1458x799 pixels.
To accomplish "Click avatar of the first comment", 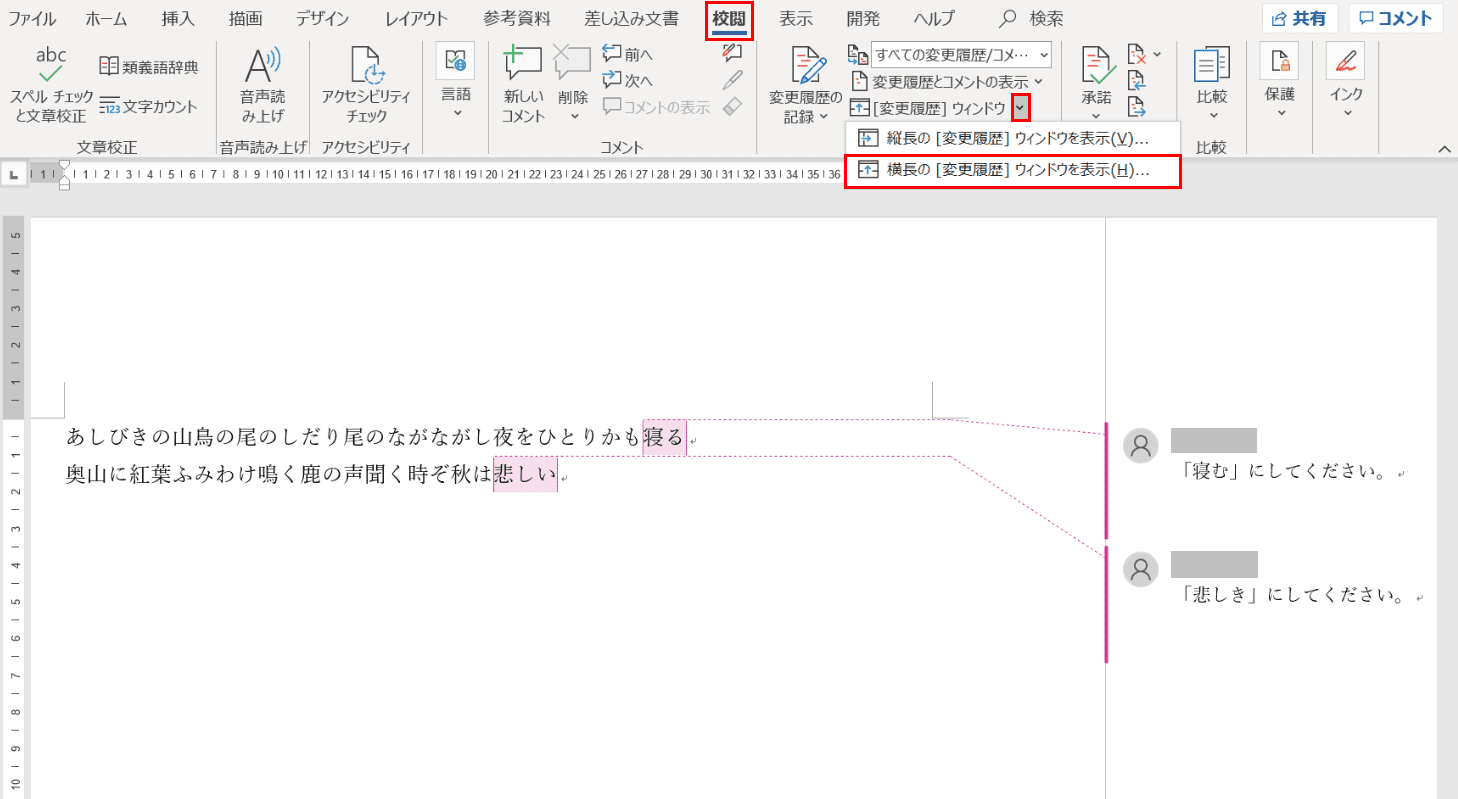I will [x=1141, y=446].
